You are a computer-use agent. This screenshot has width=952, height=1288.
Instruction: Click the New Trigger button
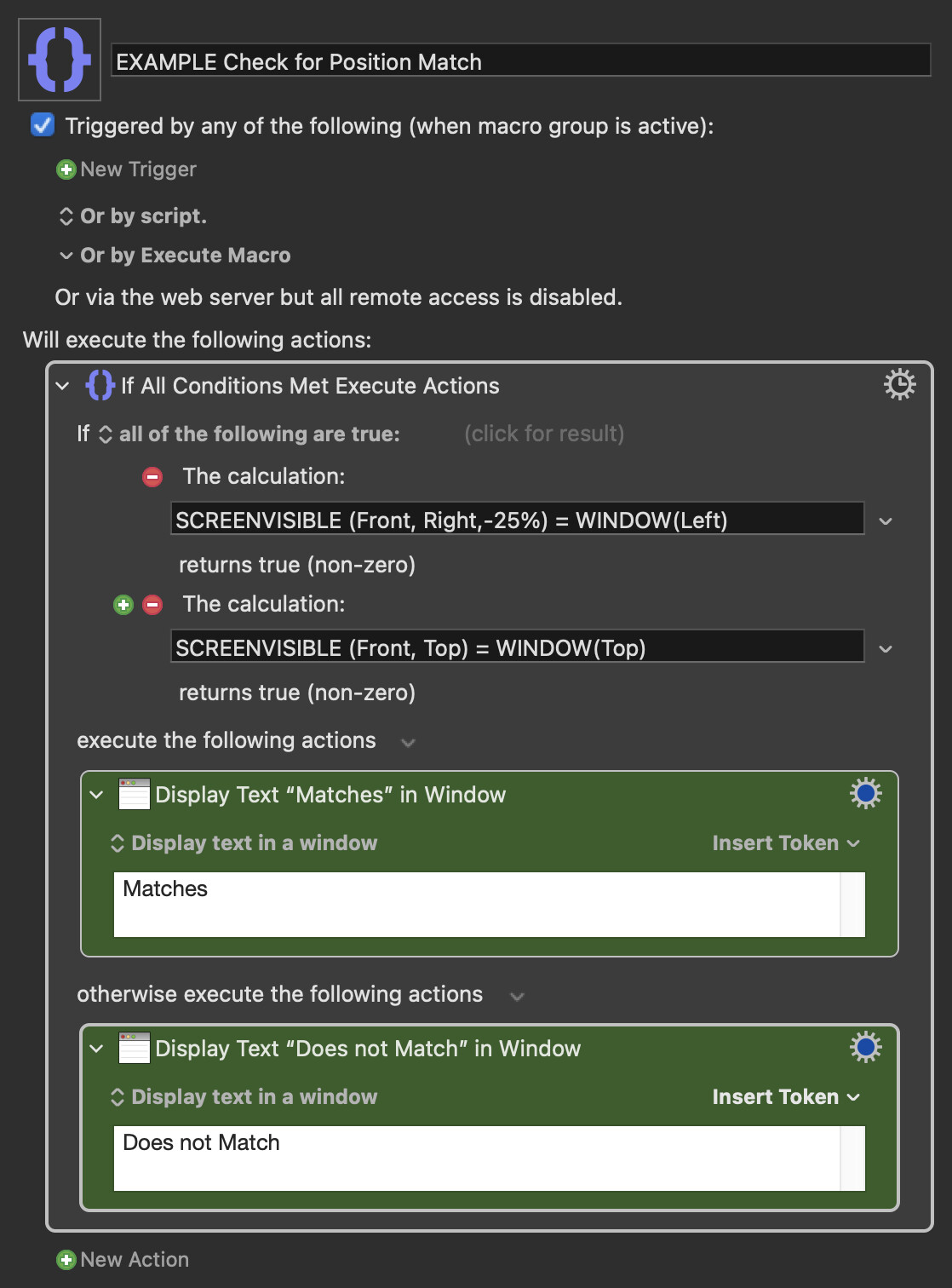click(x=126, y=170)
